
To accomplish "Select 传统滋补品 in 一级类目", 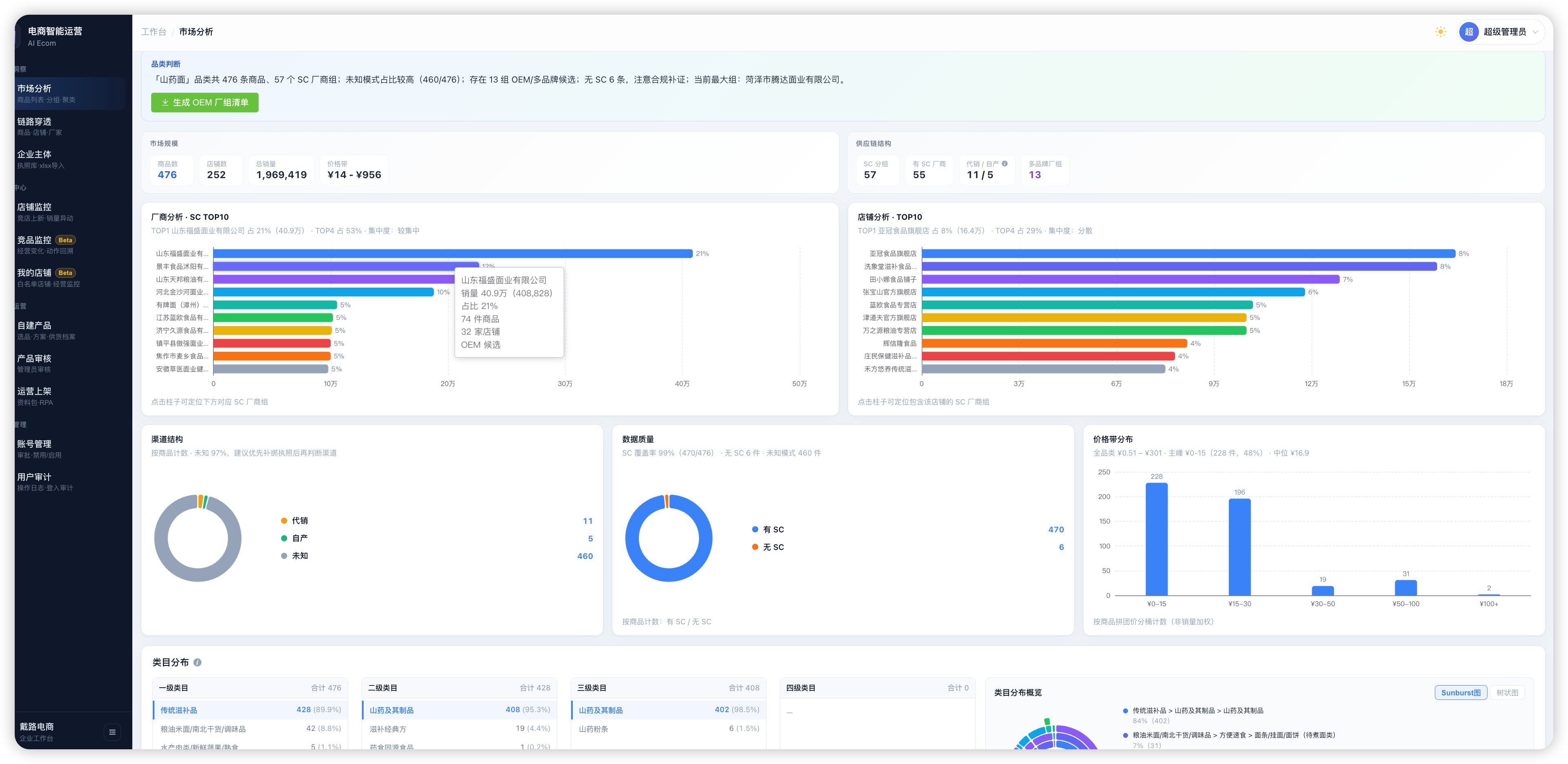I will [x=250, y=710].
